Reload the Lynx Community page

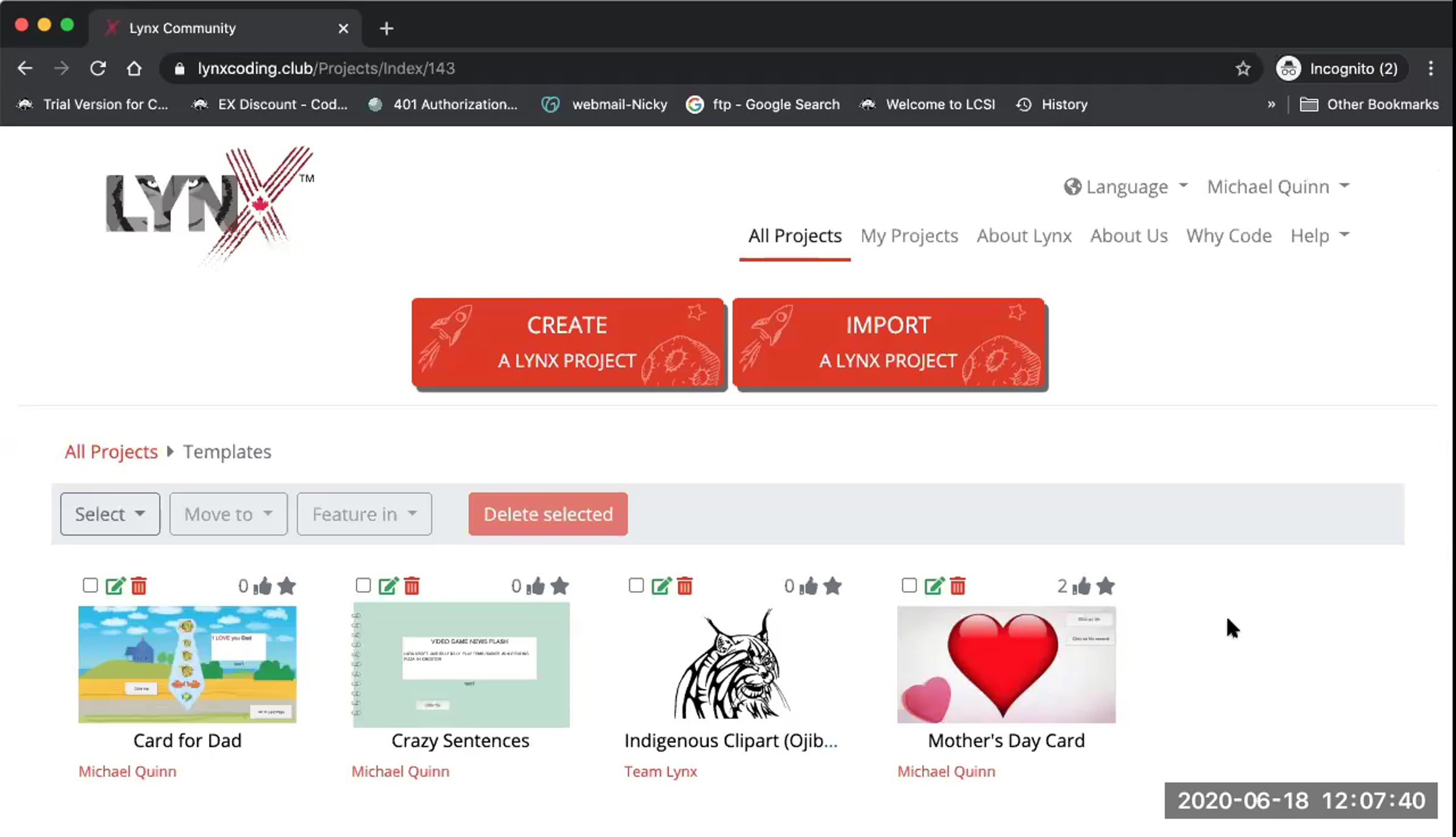[x=98, y=69]
